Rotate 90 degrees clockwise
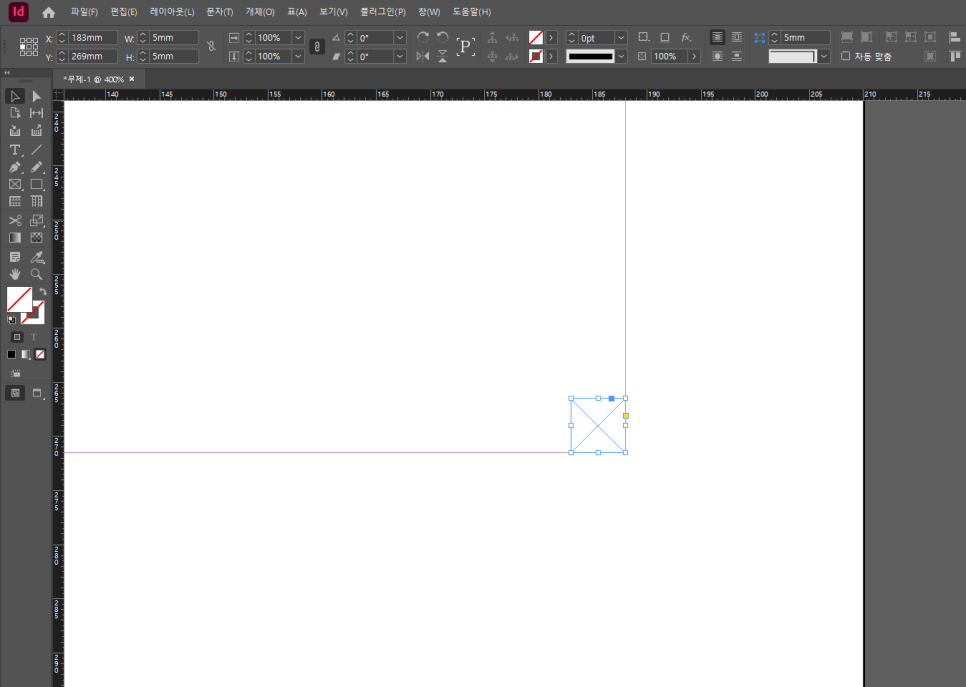Viewport: 966px width, 687px height. (423, 37)
